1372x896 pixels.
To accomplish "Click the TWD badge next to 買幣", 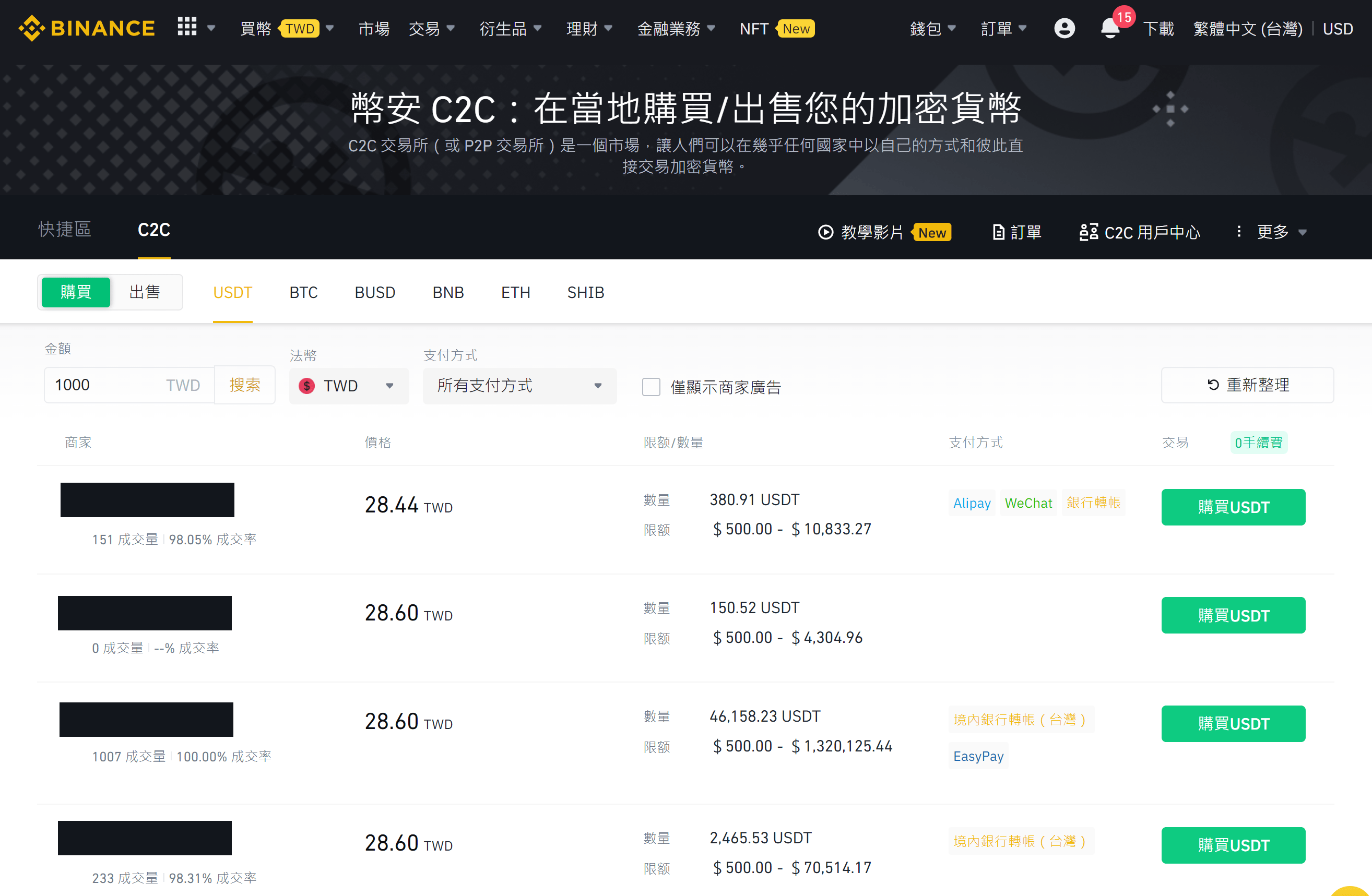I will pyautogui.click(x=299, y=29).
